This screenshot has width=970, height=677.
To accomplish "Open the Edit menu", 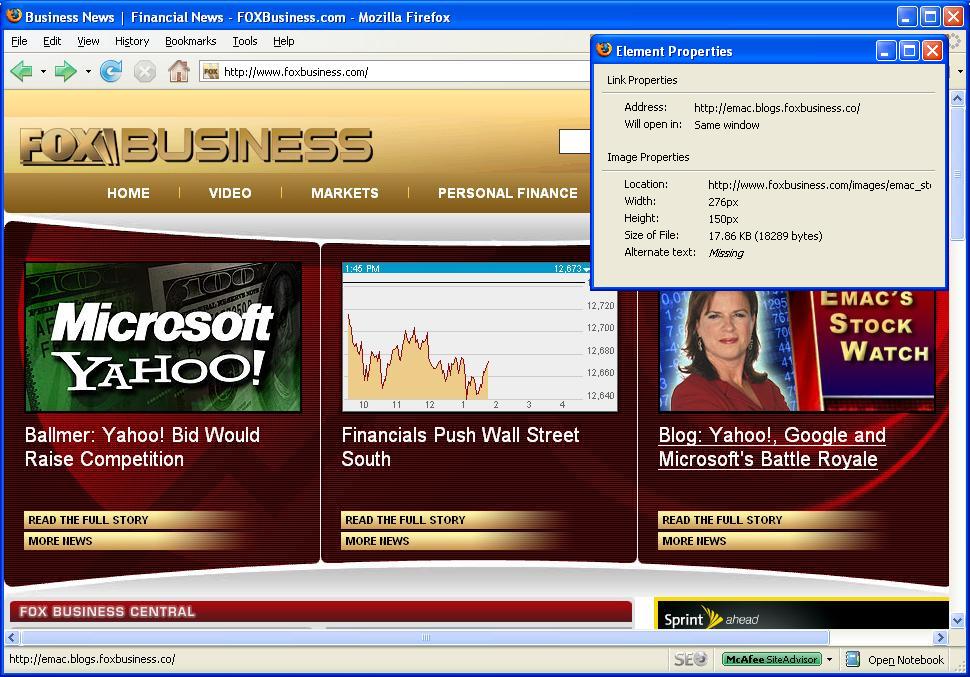I will coord(52,41).
